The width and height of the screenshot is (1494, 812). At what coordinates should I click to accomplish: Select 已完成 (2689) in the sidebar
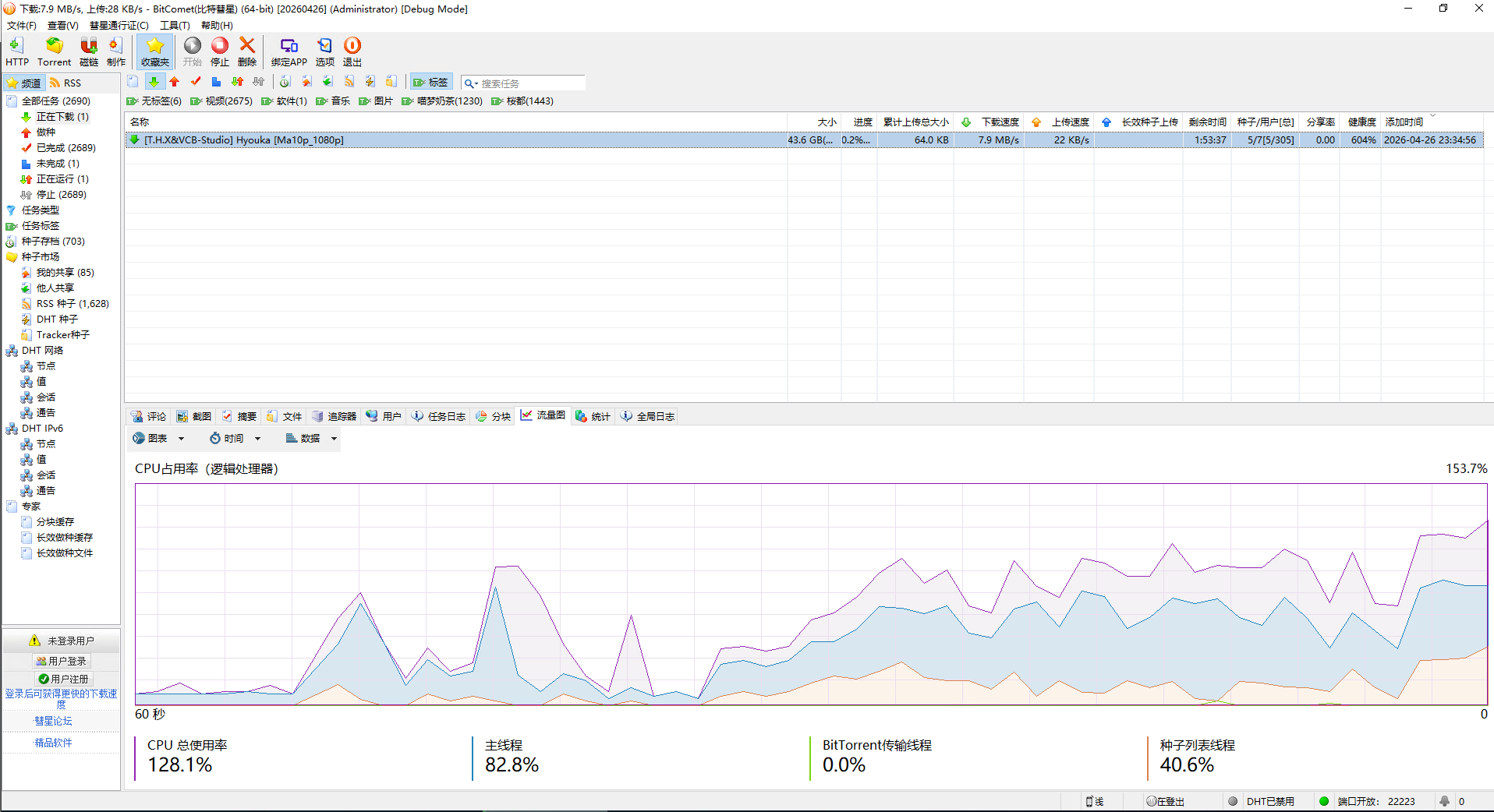[x=65, y=148]
